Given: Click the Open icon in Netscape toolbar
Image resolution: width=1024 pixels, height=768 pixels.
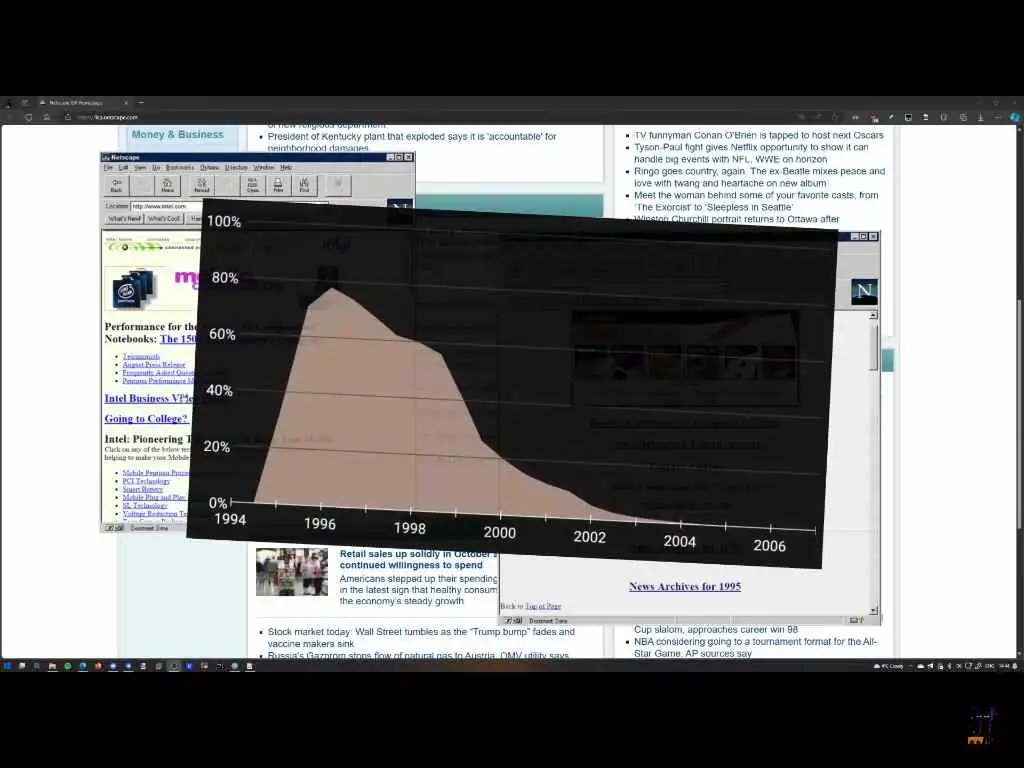Looking at the screenshot, I should 253,185.
